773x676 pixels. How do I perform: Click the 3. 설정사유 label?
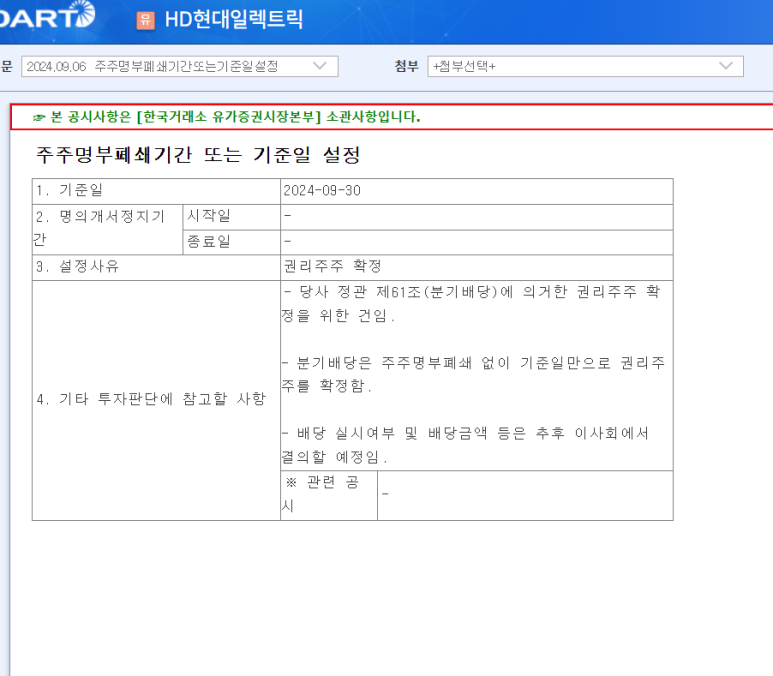[78, 267]
